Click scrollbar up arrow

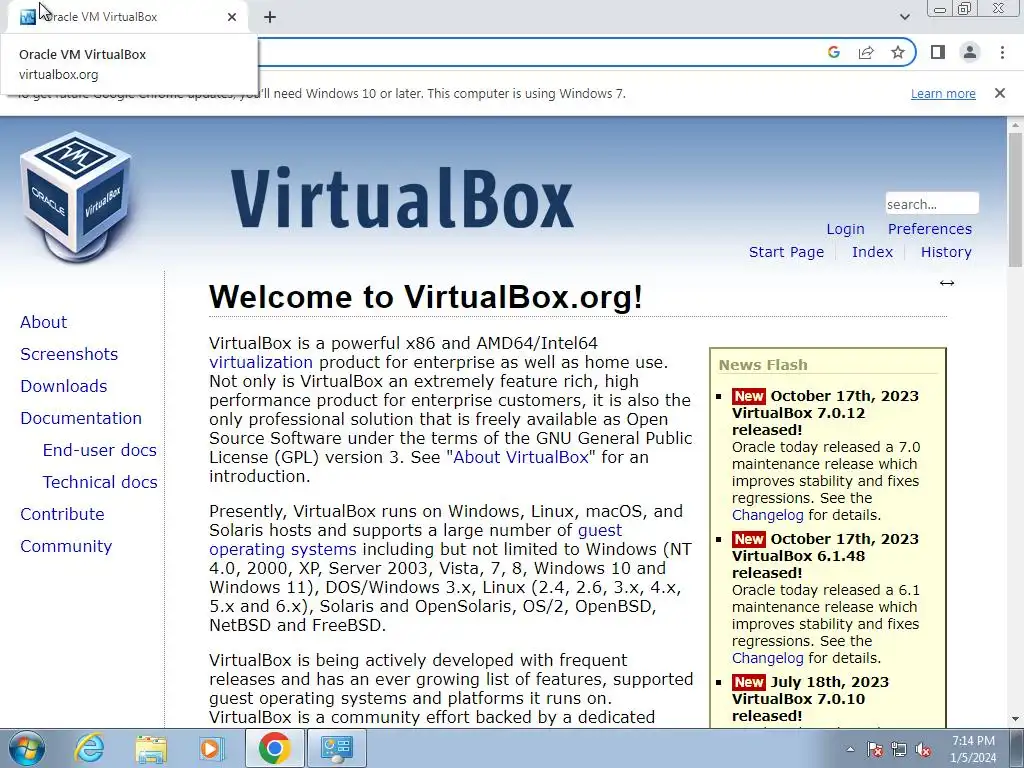point(1015,124)
